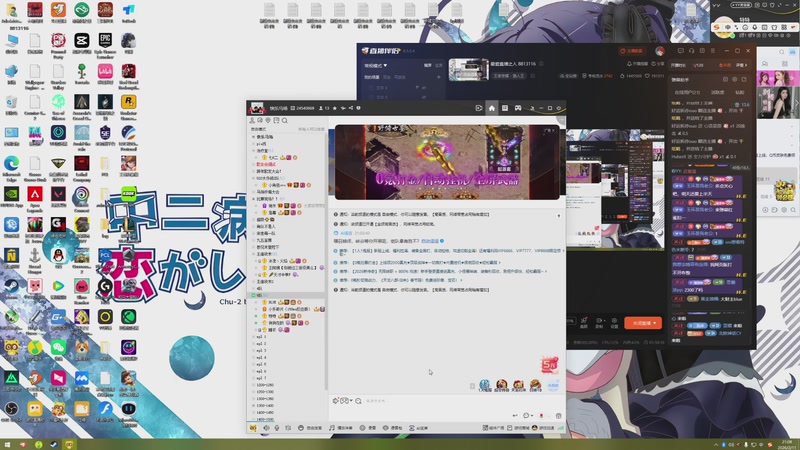Collapse the 比赛现场 channel node
This screenshot has height=450, width=800.
[x=254, y=199]
